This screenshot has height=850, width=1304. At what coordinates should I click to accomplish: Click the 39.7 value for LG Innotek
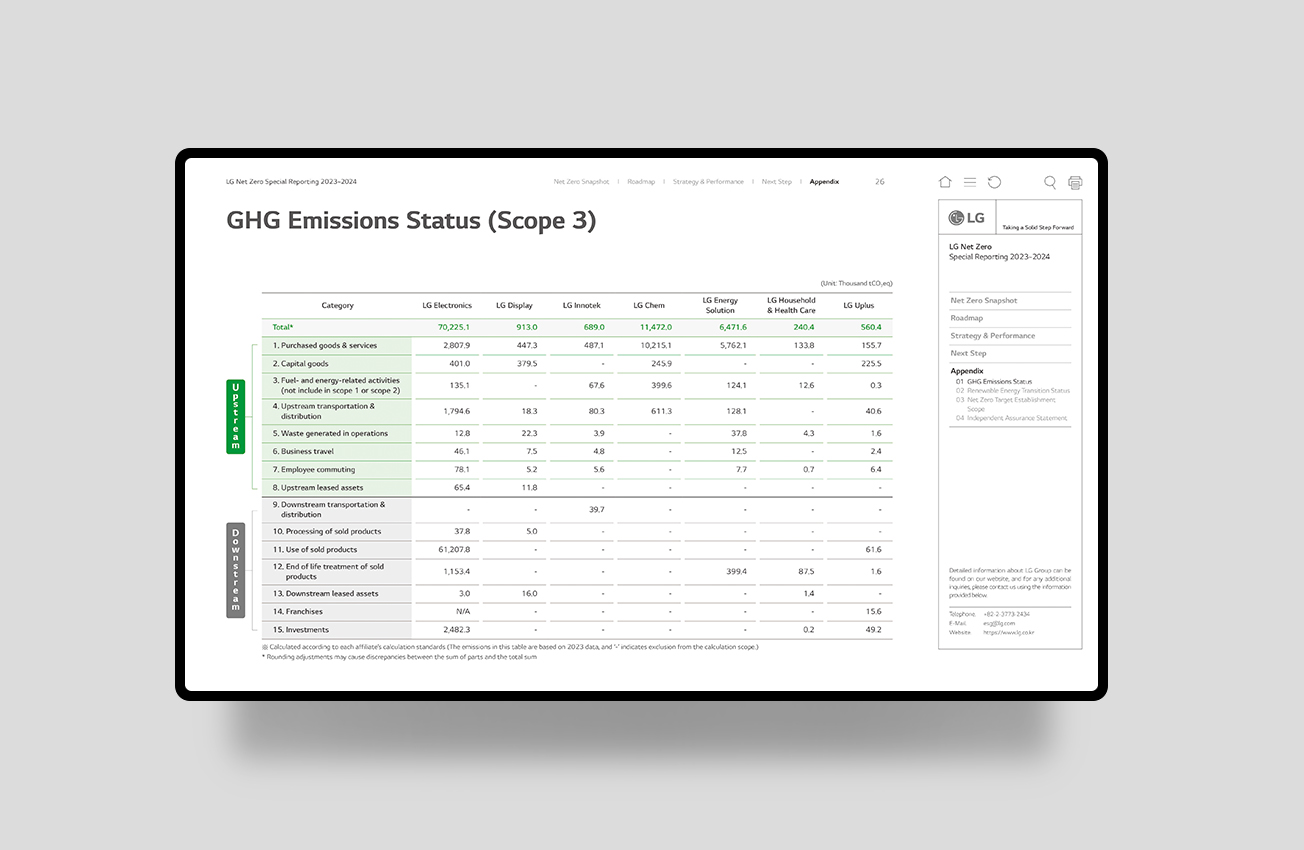point(597,509)
